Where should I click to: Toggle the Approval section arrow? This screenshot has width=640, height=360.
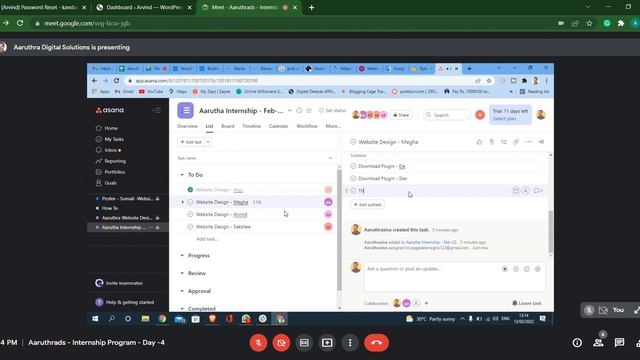[x=182, y=291]
